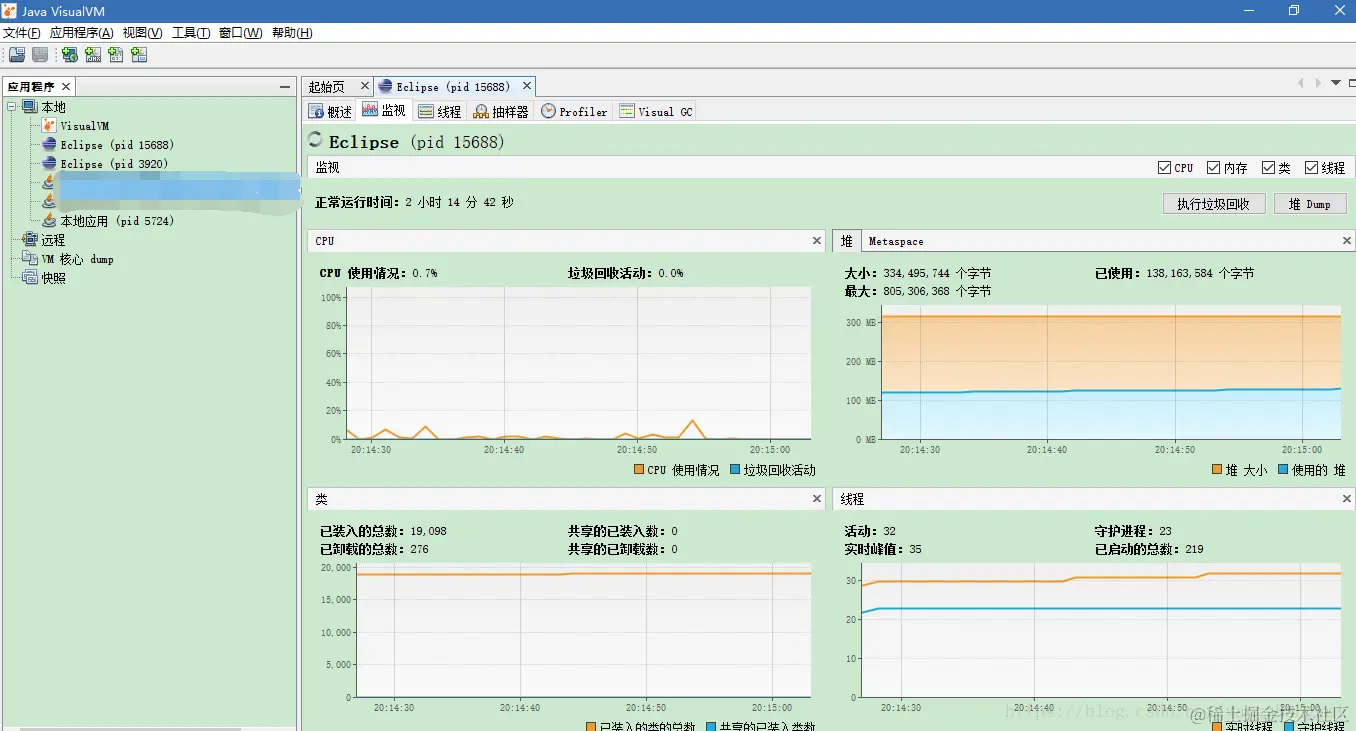This screenshot has height=731, width=1356.
Task: Click the 执行垃圾回收 button
Action: tap(1214, 204)
